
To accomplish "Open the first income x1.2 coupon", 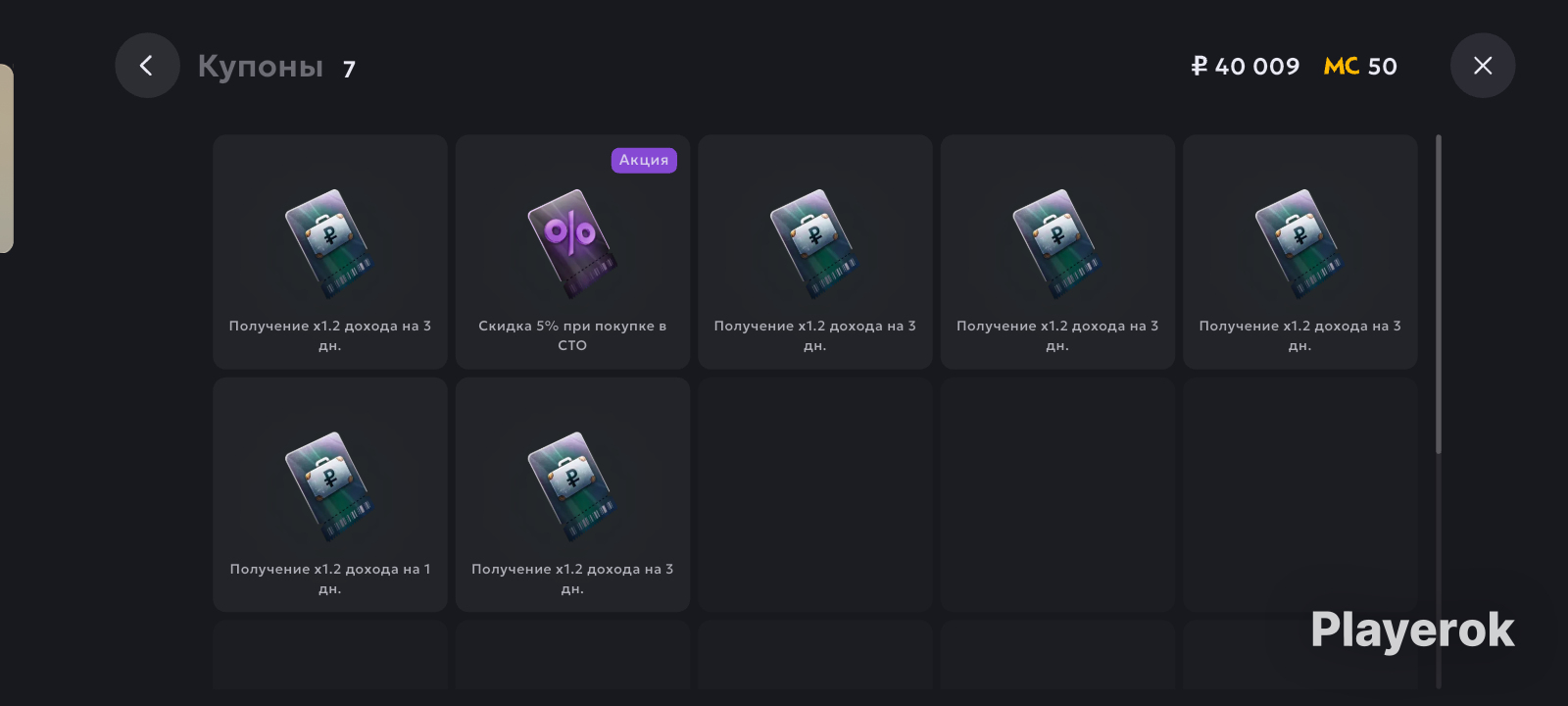I will point(330,252).
